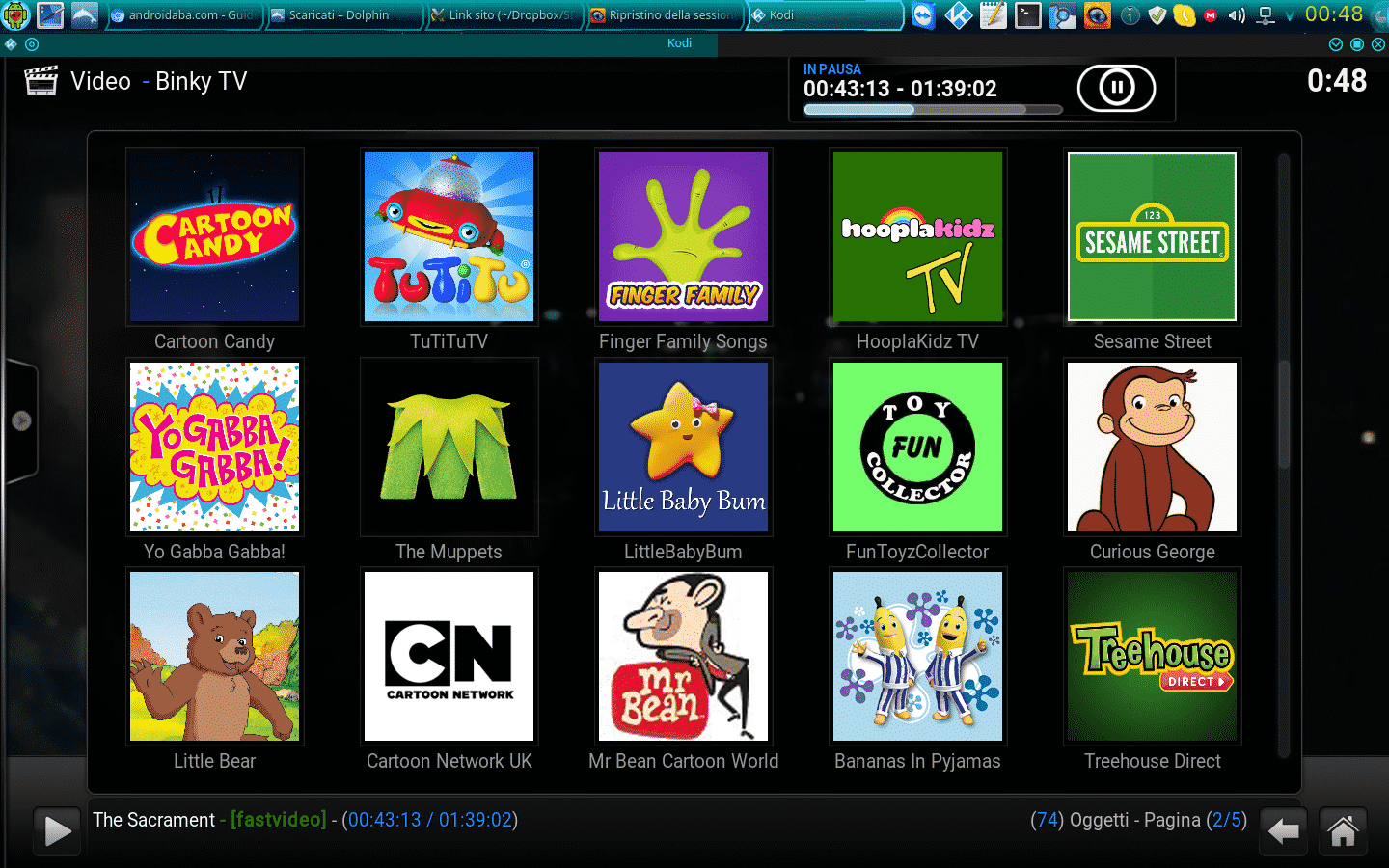Open the Curious George thumbnail
Image resolution: width=1389 pixels, height=868 pixels.
1153,447
